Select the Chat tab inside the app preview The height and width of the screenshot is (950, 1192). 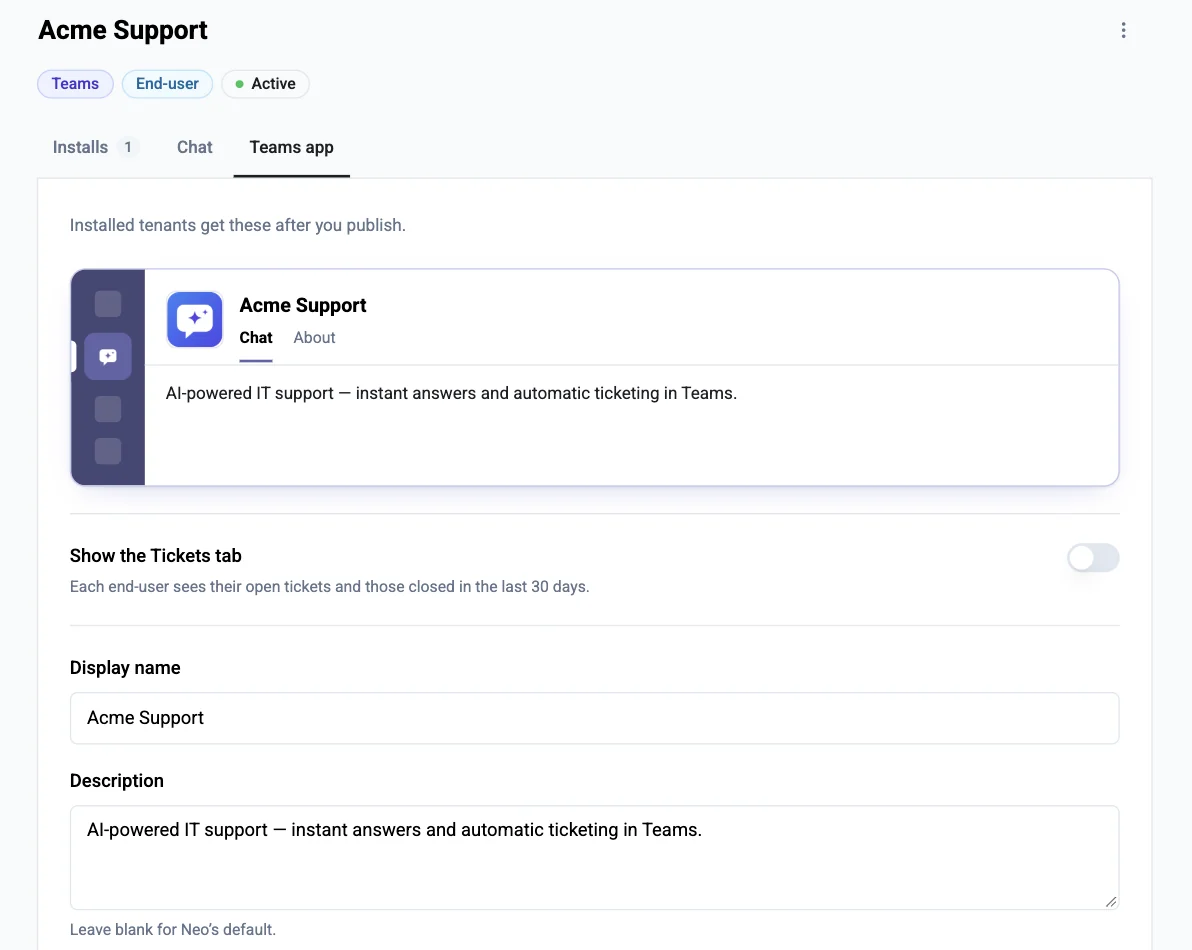click(x=255, y=337)
